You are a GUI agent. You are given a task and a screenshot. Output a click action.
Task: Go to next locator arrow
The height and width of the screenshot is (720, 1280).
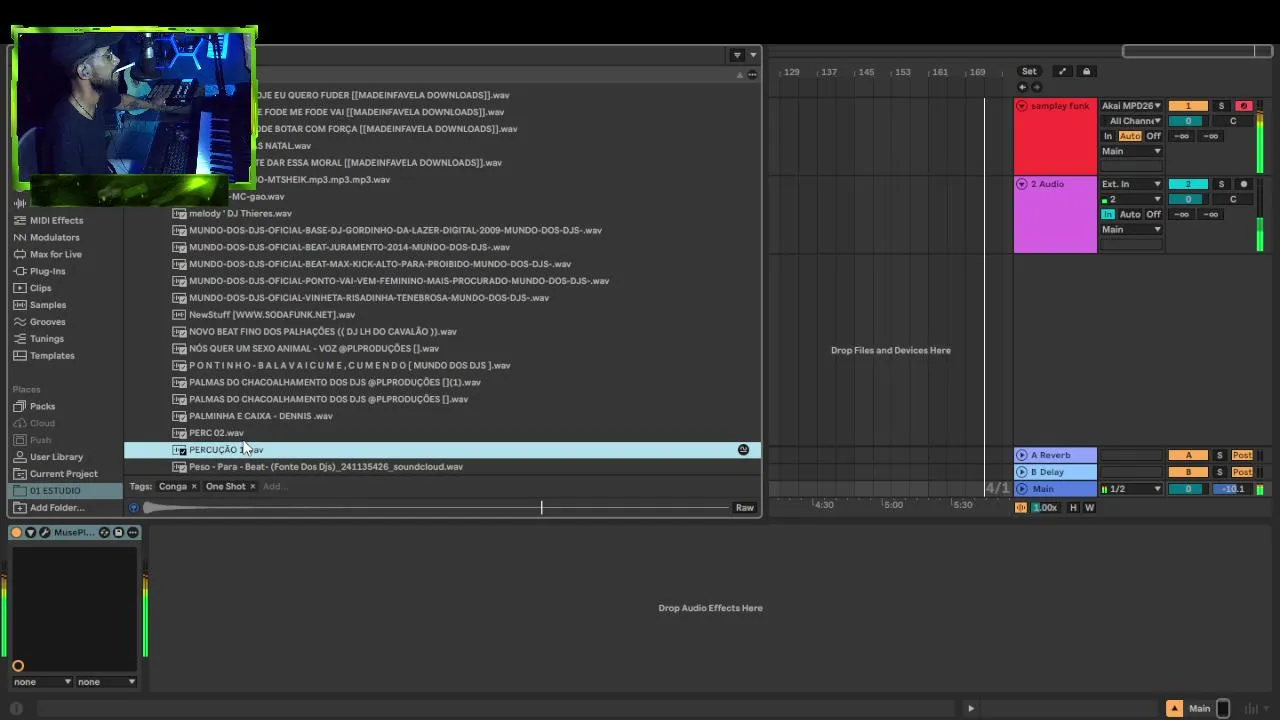click(1035, 87)
